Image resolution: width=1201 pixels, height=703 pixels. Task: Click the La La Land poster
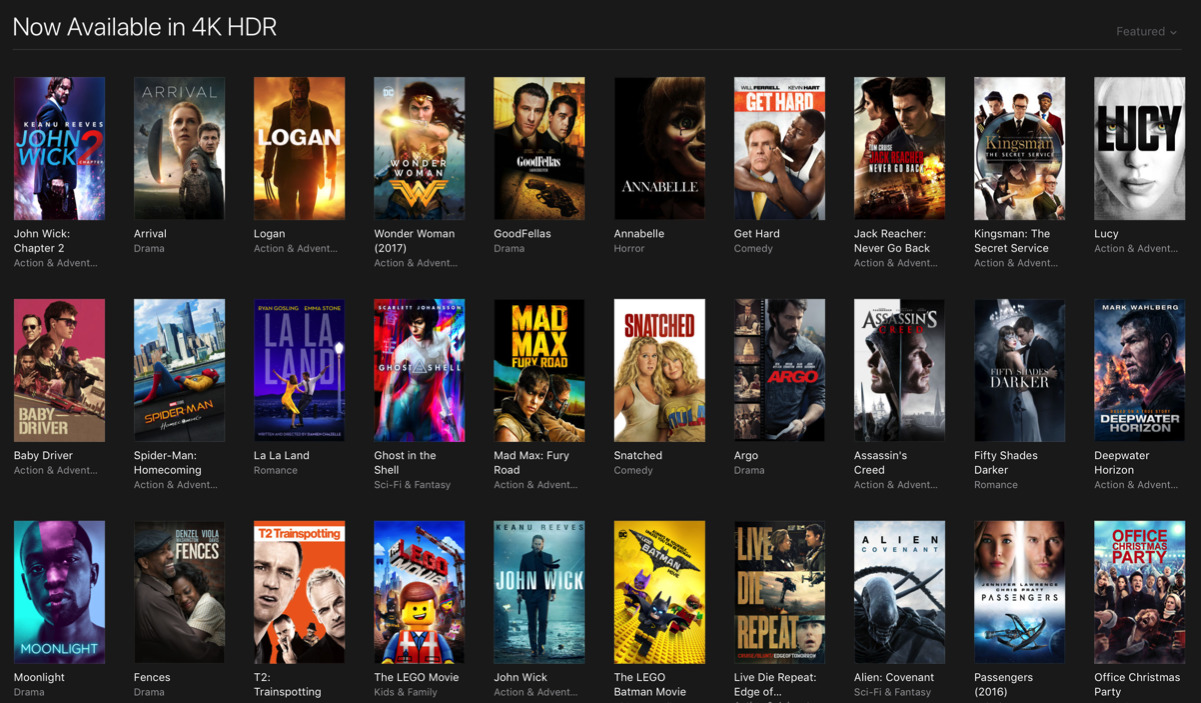pyautogui.click(x=299, y=370)
